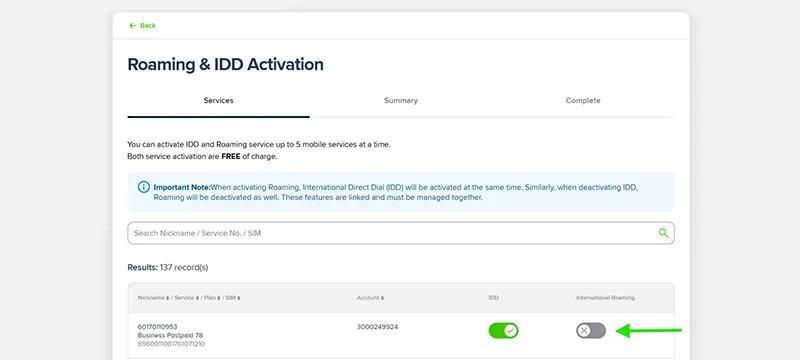Screen dimensions: 800x360
Task: Switch to the Summary step tab
Action: pyautogui.click(x=401, y=101)
